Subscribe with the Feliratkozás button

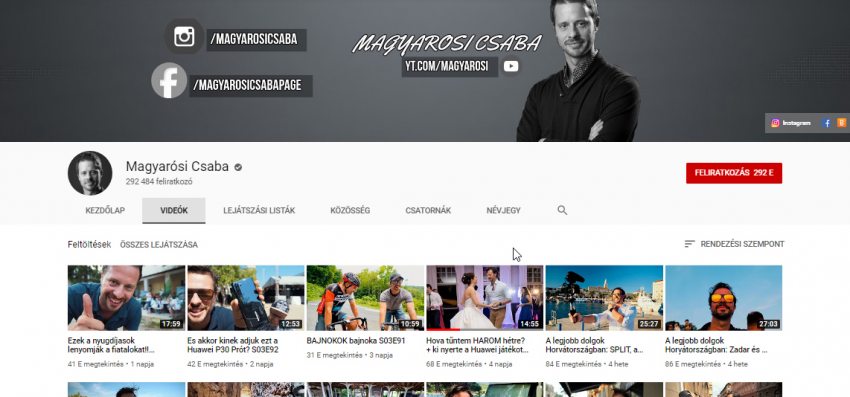click(x=734, y=173)
